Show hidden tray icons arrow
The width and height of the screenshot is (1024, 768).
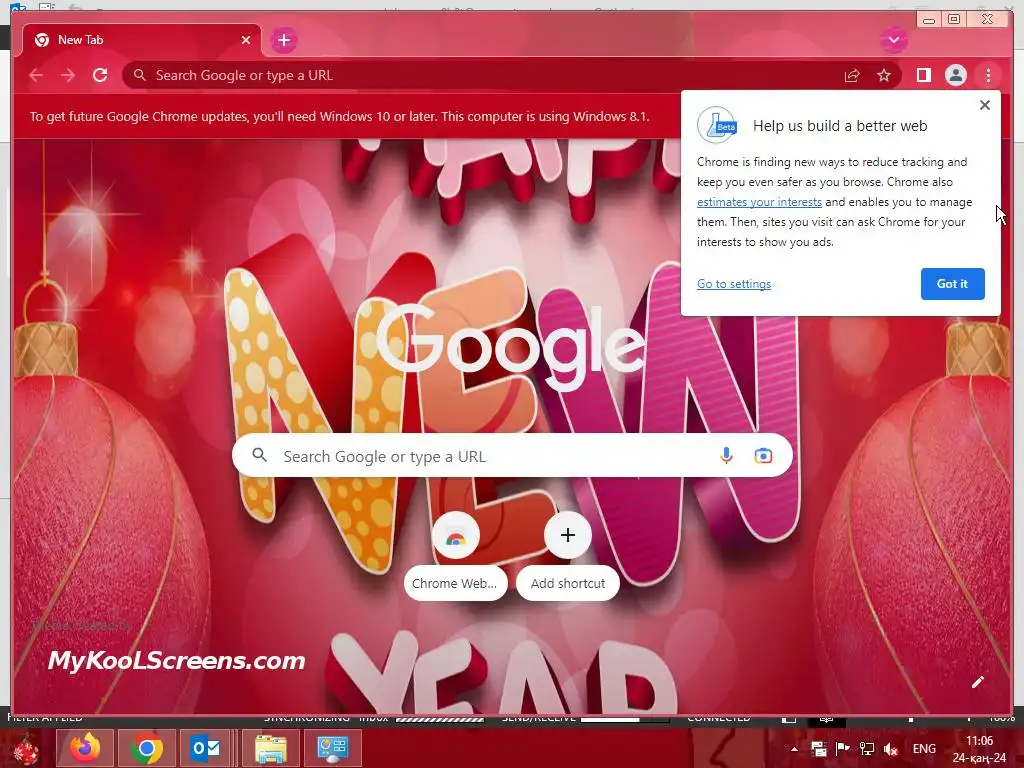point(794,749)
